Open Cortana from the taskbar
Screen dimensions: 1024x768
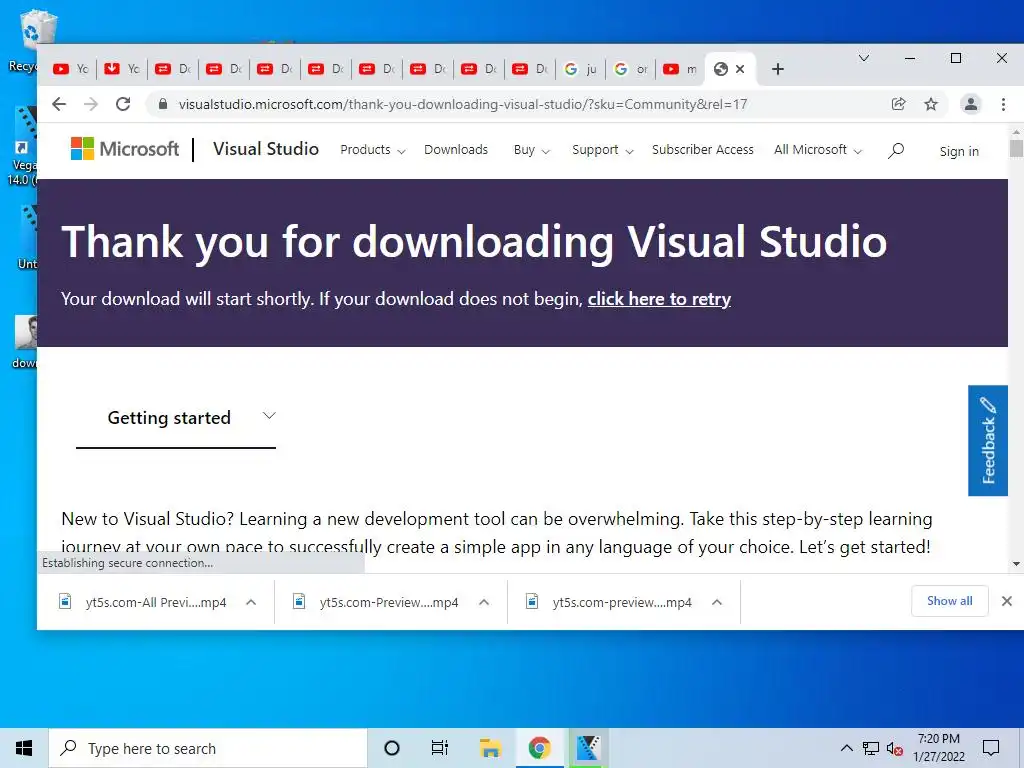(x=392, y=748)
